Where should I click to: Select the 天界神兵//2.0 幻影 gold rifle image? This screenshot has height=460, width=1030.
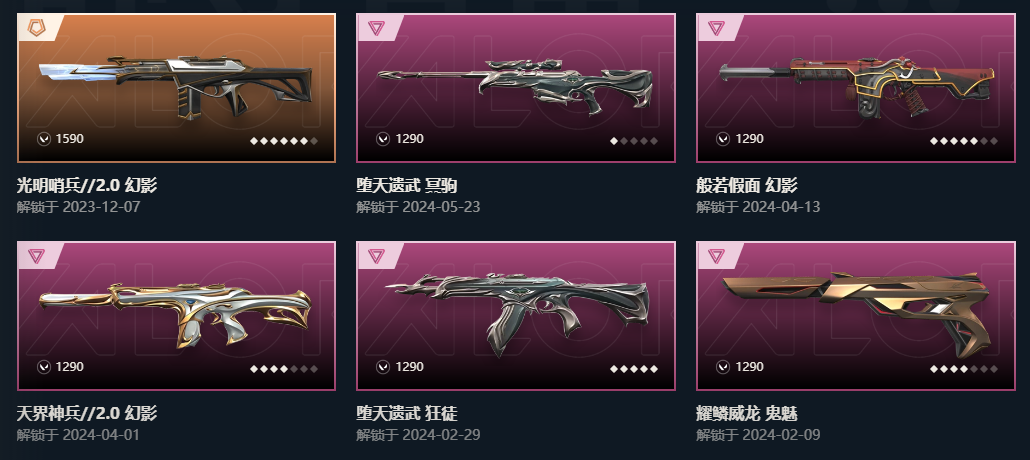[175, 315]
